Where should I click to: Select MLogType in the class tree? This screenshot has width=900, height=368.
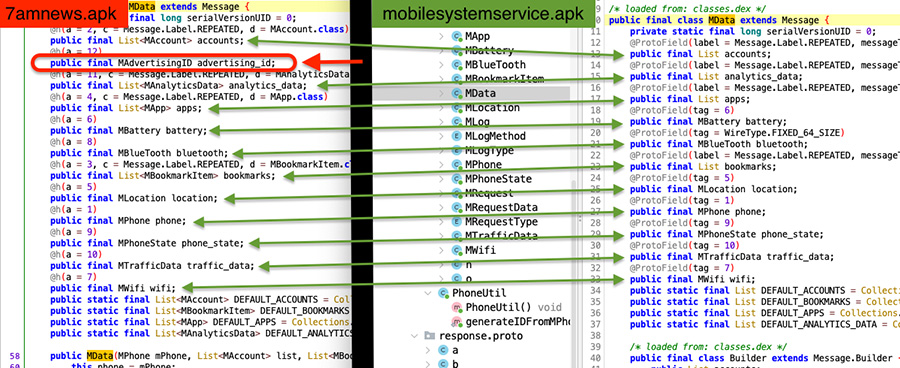[490, 150]
